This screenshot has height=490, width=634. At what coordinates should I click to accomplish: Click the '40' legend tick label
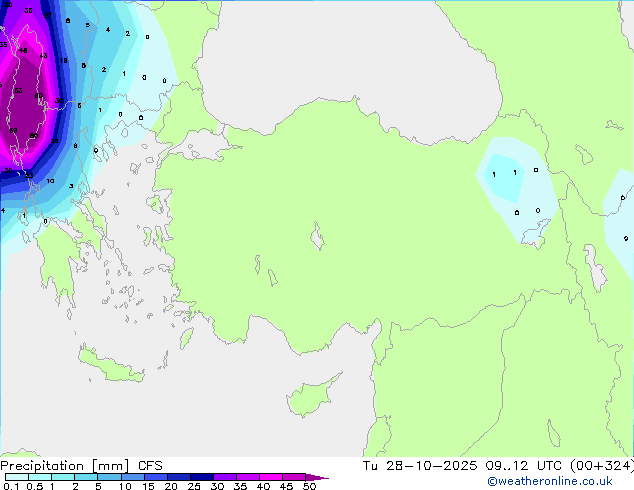pyautogui.click(x=263, y=486)
